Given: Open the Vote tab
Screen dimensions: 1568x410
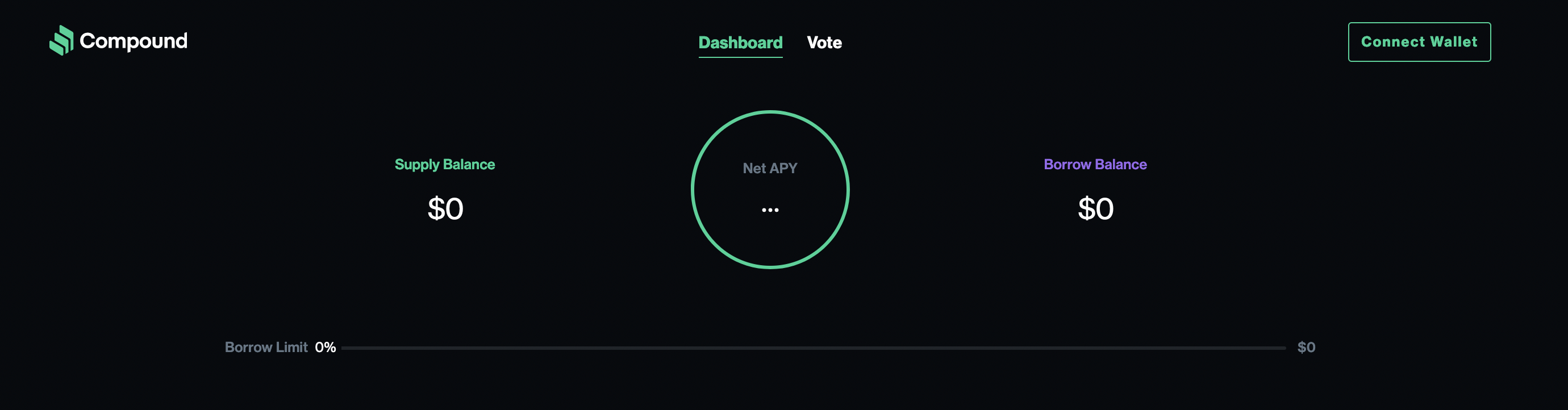Looking at the screenshot, I should coord(824,42).
